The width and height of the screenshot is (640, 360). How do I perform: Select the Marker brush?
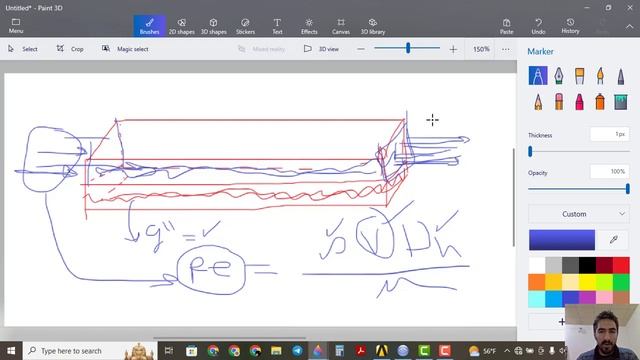[x=538, y=76]
